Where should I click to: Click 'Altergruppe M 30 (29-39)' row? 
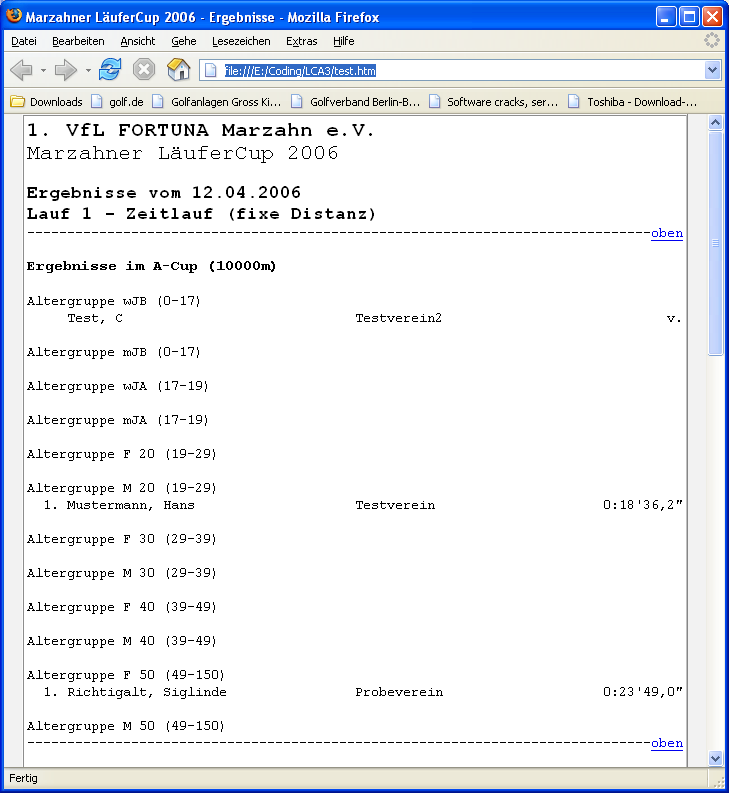[x=122, y=573]
